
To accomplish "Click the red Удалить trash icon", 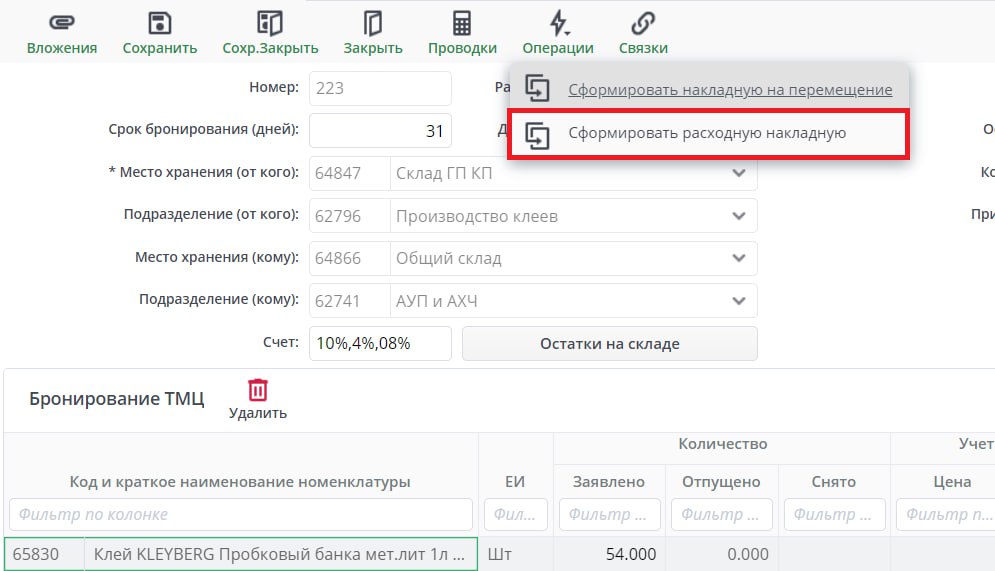I will pyautogui.click(x=258, y=390).
